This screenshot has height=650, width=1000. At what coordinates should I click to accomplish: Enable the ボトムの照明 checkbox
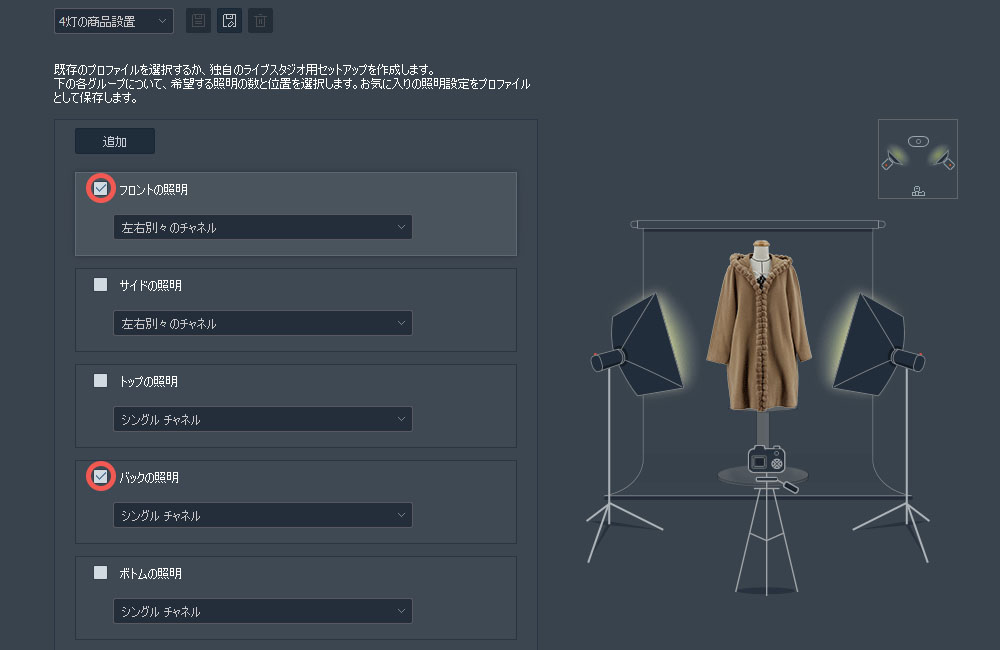[100, 573]
